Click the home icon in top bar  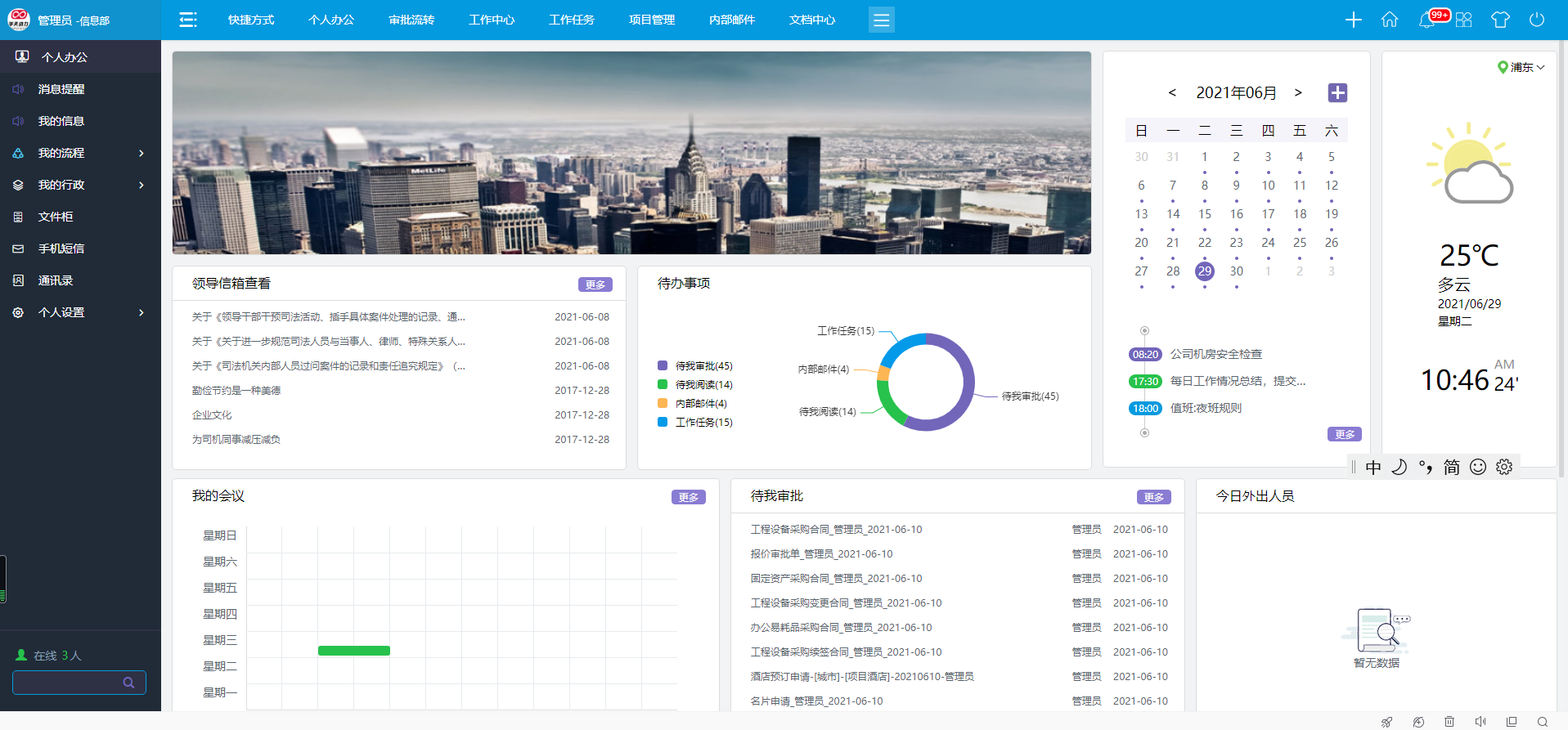(1390, 20)
